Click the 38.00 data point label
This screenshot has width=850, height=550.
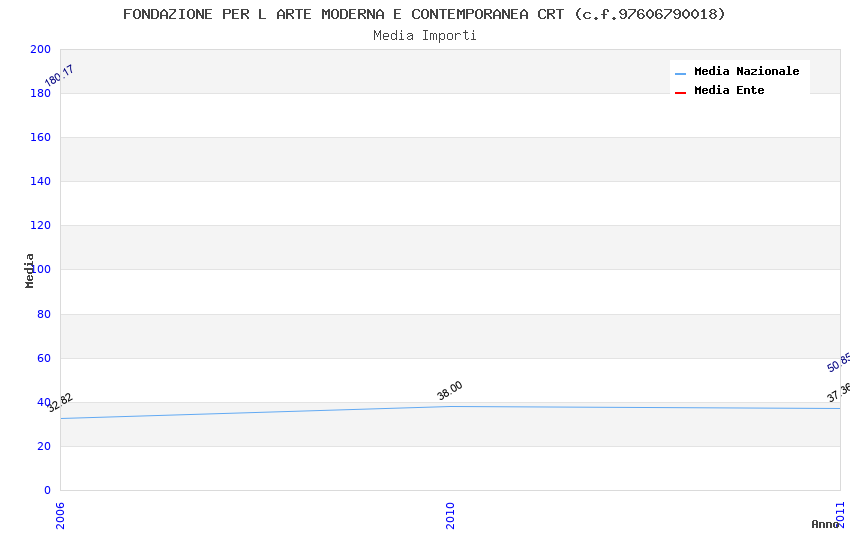[x=449, y=391]
